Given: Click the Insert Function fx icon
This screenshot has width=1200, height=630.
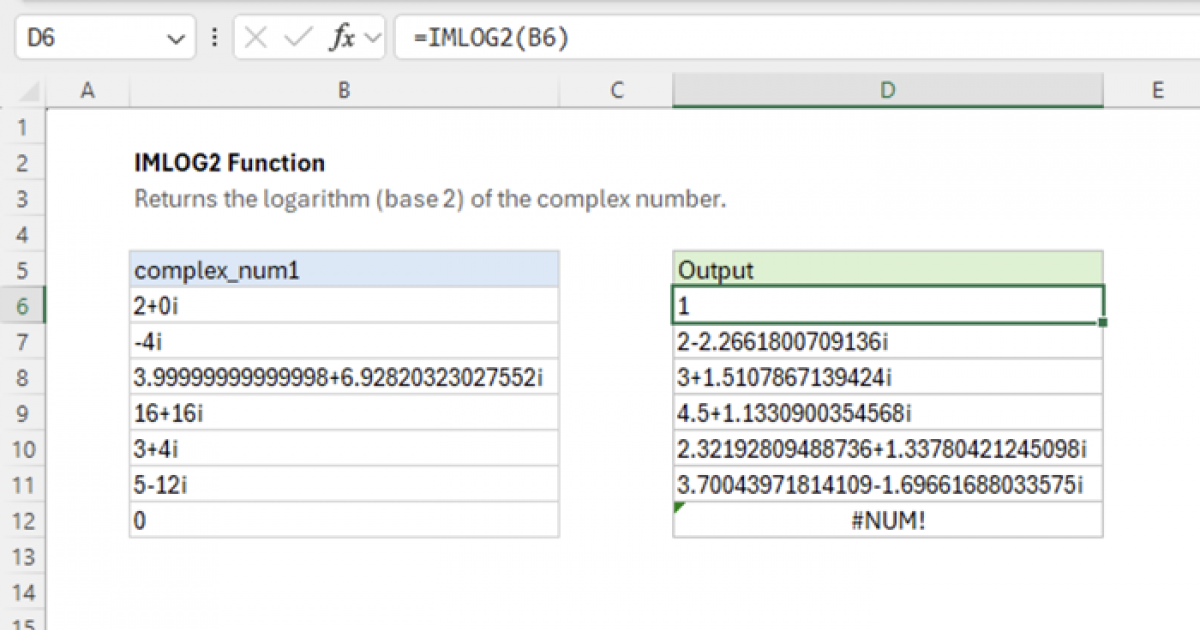Looking at the screenshot, I should coord(343,38).
